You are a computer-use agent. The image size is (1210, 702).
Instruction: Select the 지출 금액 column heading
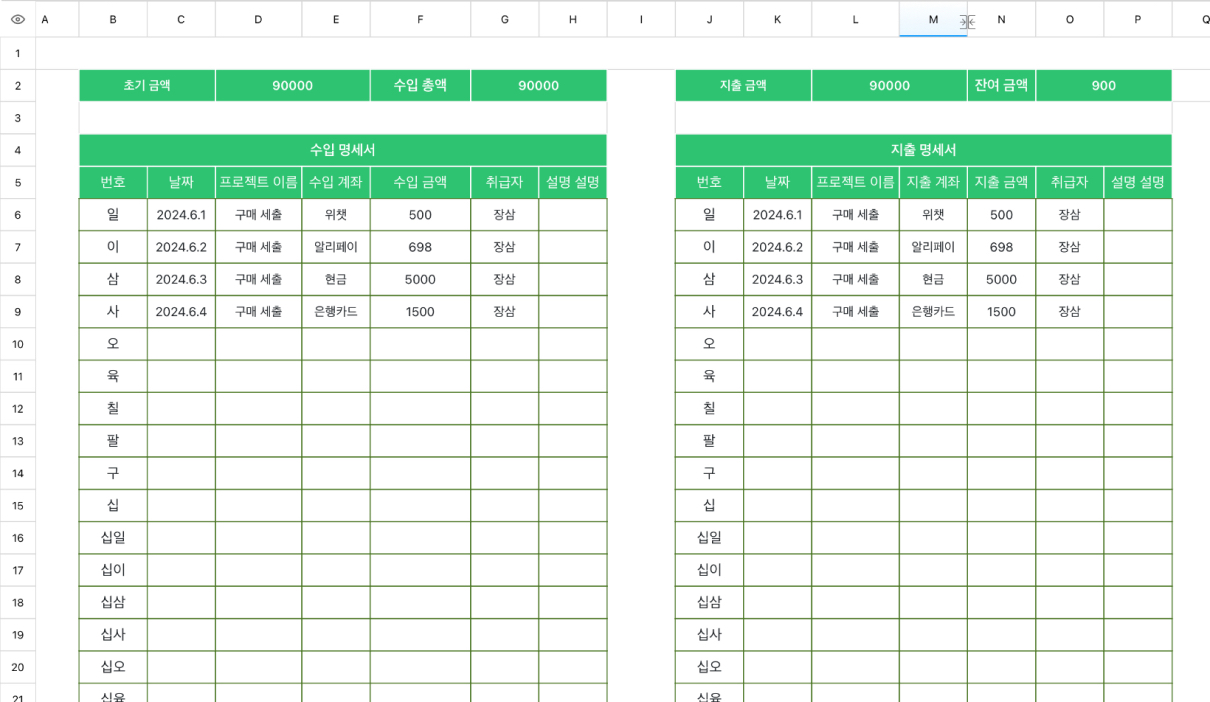1001,183
